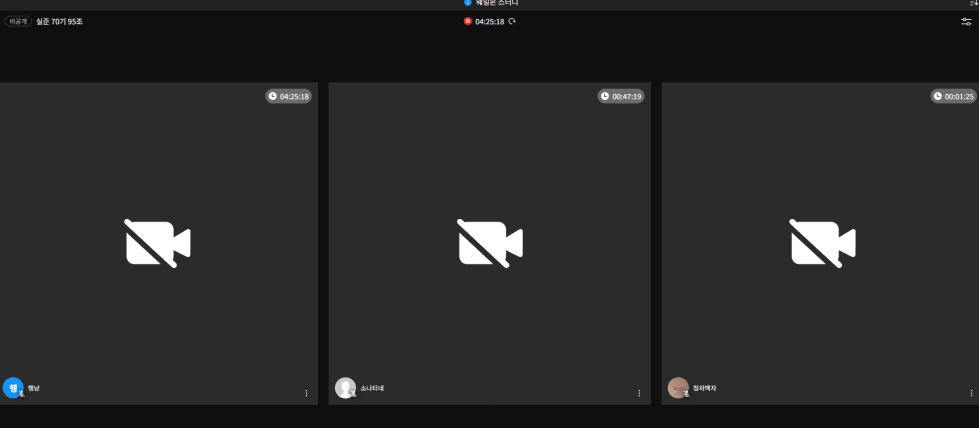979x428 pixels.
Task: Click the brown photo avatar on third tile
Action: 678,388
